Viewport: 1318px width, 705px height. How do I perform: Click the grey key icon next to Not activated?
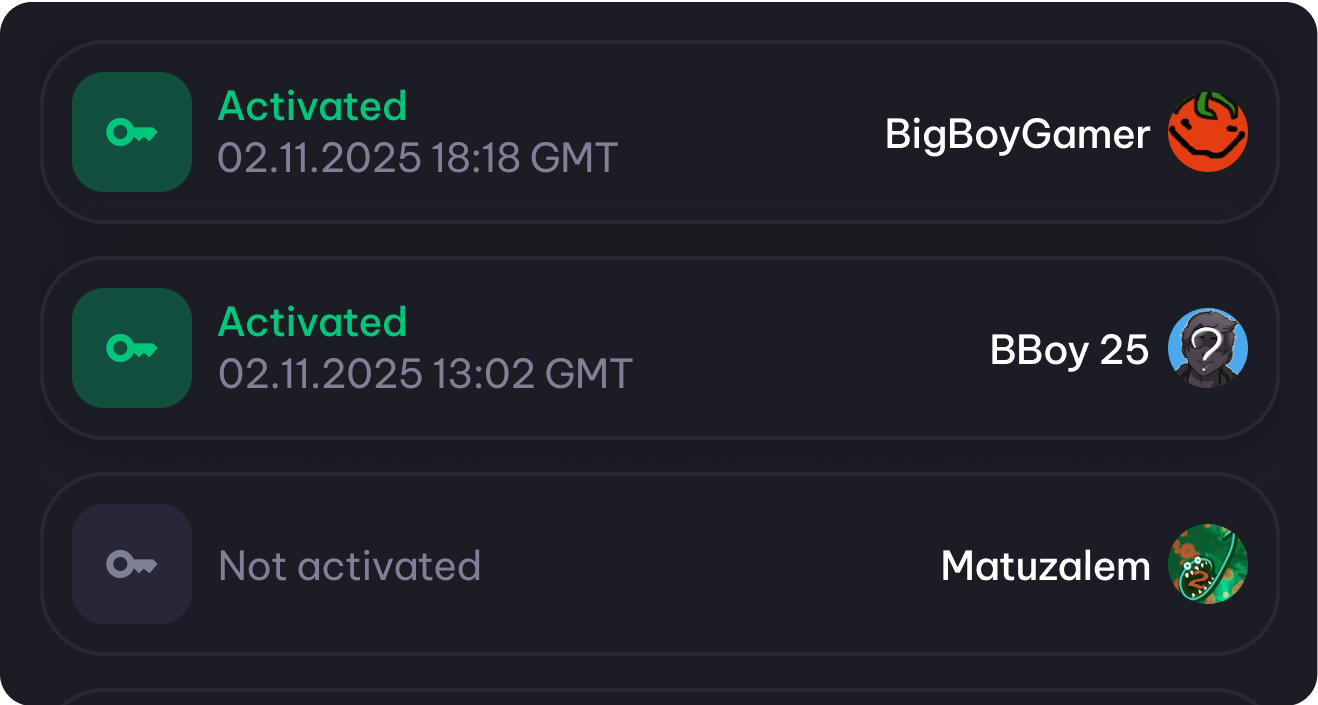(x=131, y=565)
